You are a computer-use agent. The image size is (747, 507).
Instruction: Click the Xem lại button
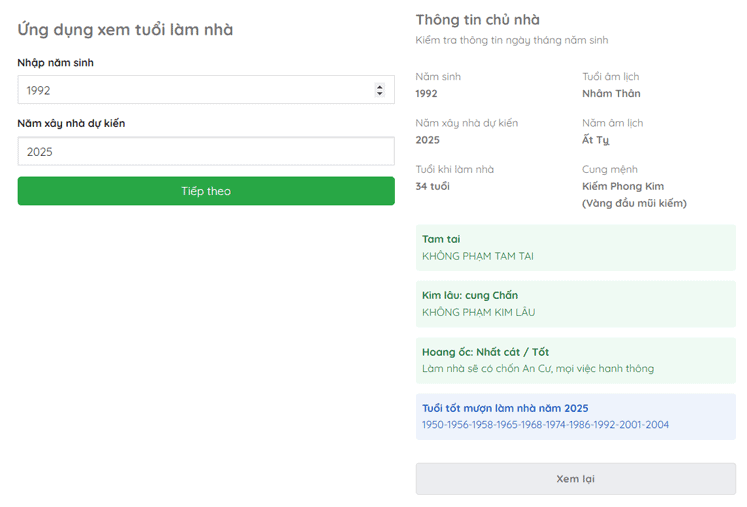[575, 478]
